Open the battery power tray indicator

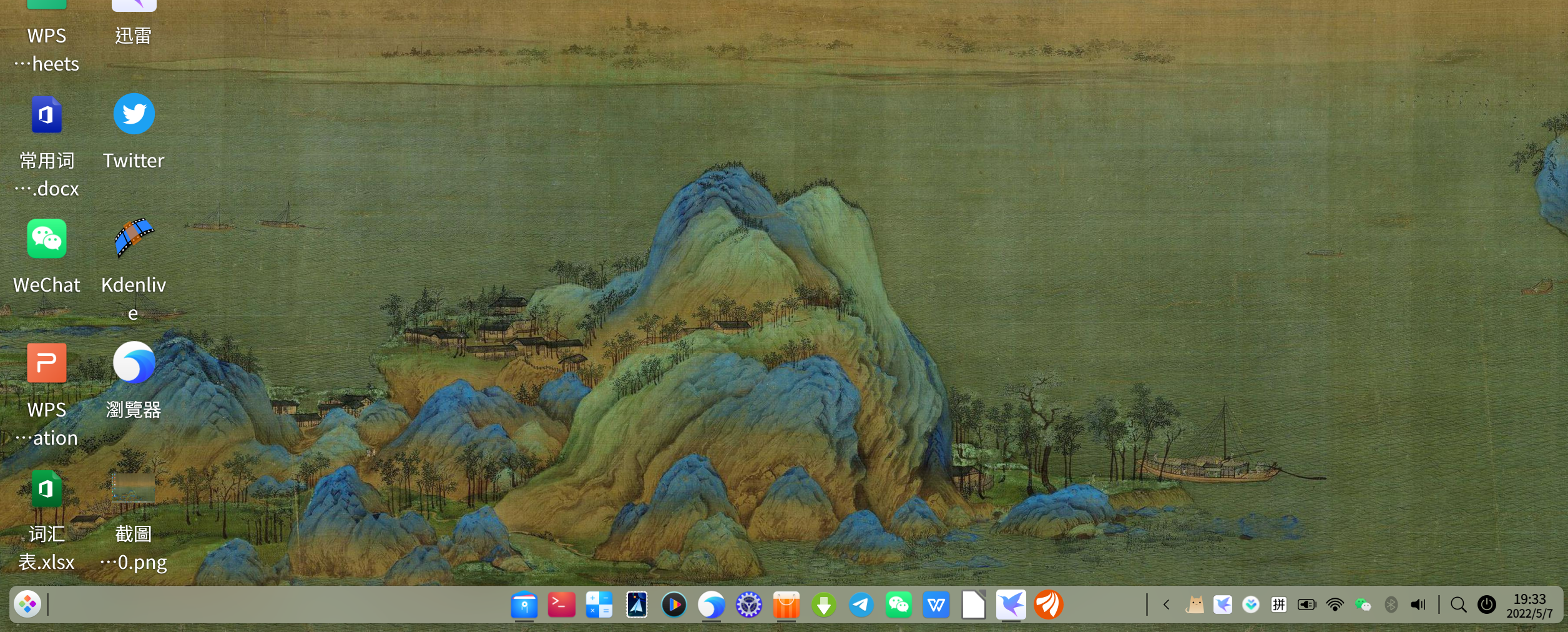click(1306, 605)
